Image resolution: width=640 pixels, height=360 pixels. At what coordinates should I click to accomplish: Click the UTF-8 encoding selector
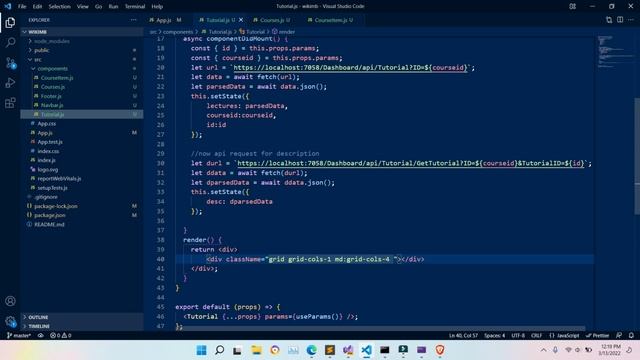(x=518, y=335)
